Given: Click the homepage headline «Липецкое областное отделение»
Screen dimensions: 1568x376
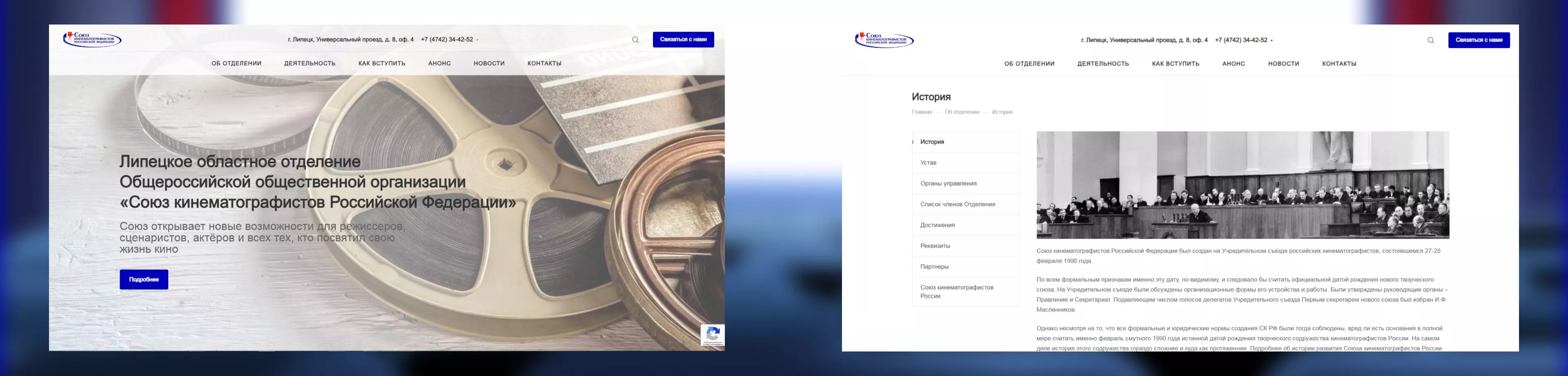Looking at the screenshot, I should [x=318, y=181].
